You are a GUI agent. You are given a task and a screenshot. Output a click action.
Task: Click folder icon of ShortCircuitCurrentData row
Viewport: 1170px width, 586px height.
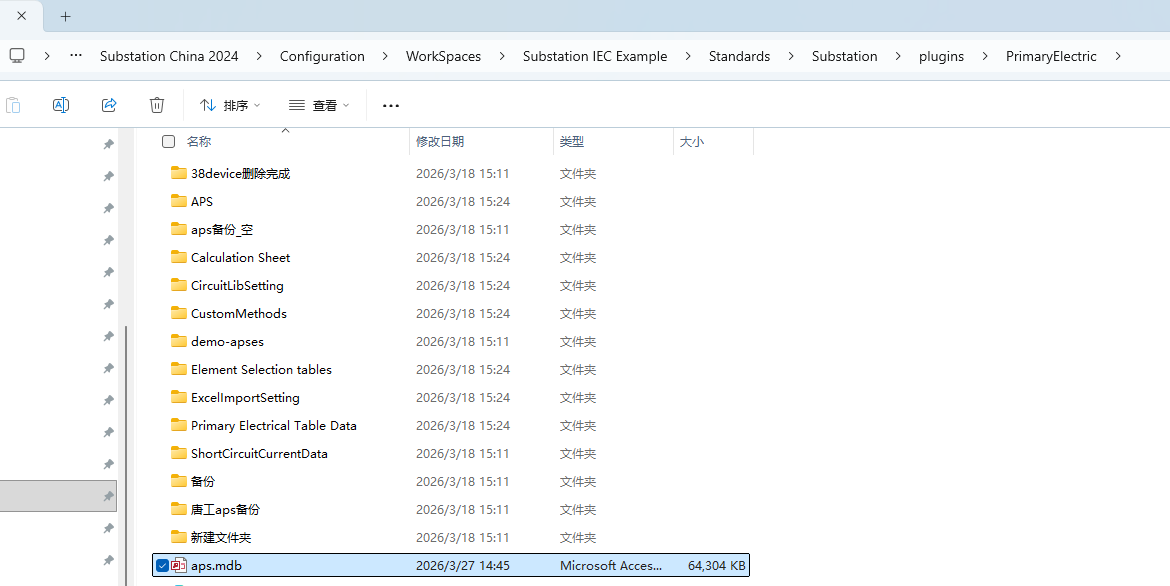[x=178, y=453]
